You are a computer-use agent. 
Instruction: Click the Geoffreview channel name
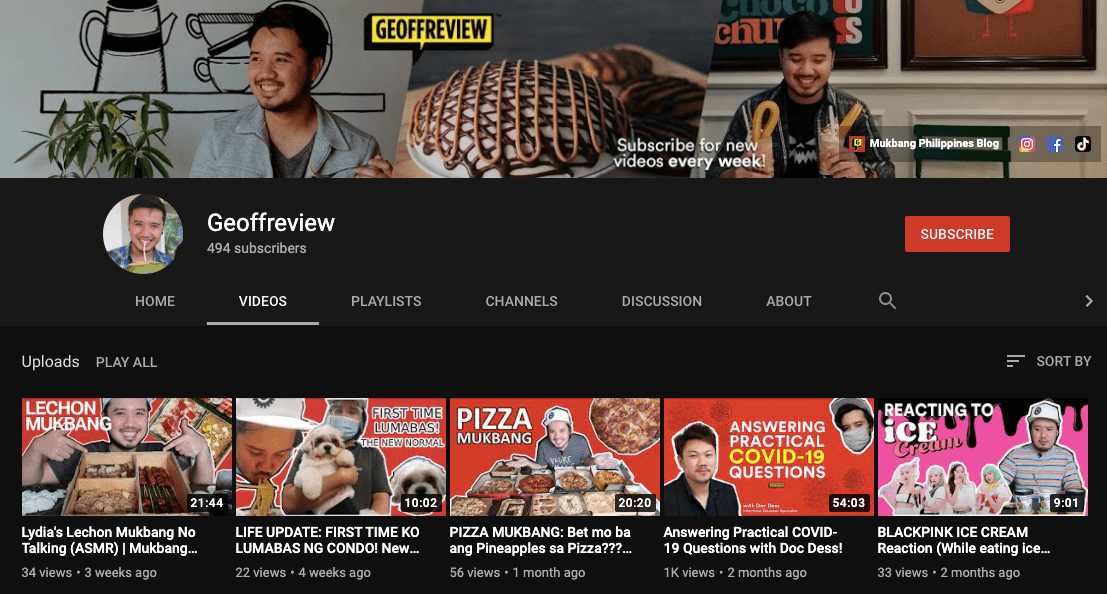pyautogui.click(x=271, y=222)
